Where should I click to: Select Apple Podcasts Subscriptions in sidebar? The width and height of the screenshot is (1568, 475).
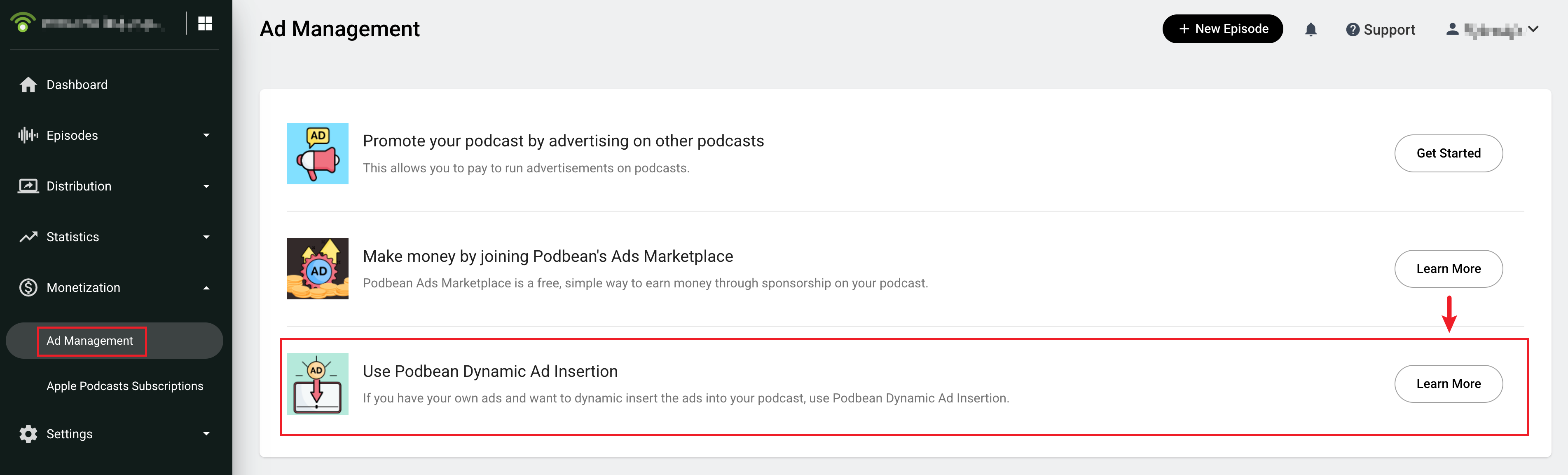click(125, 386)
